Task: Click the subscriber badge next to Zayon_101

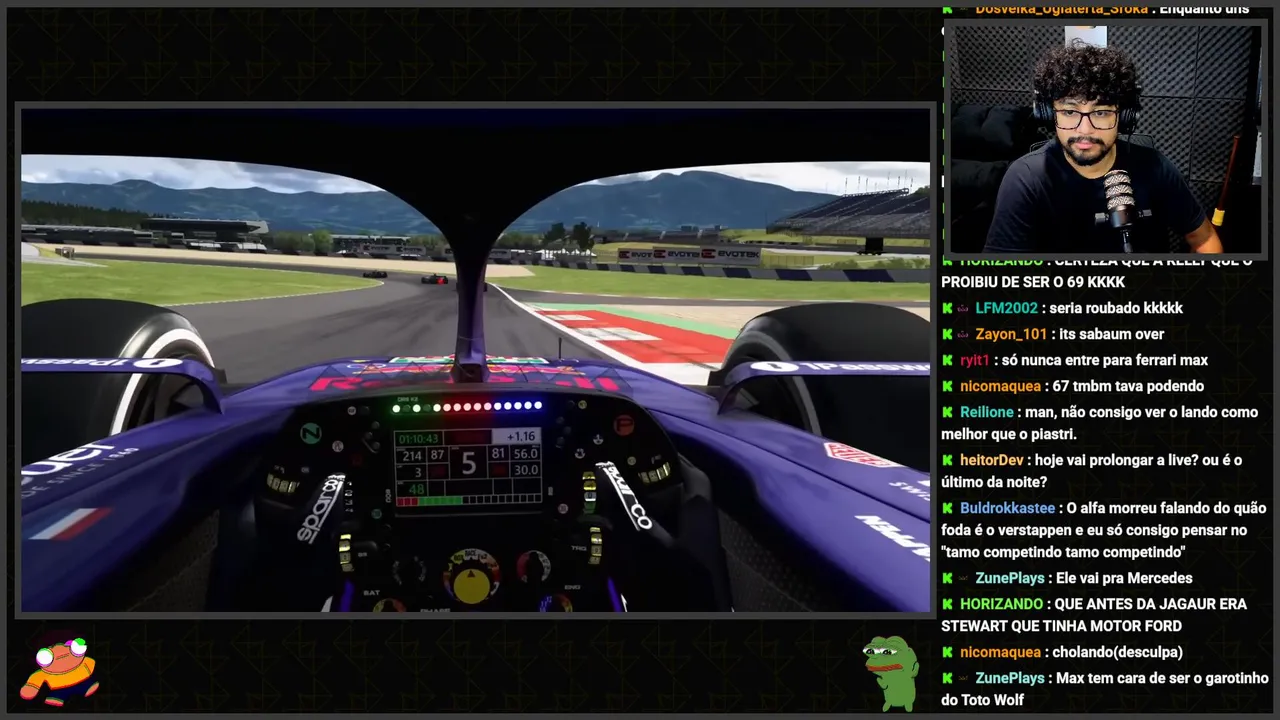Action: 964,334
